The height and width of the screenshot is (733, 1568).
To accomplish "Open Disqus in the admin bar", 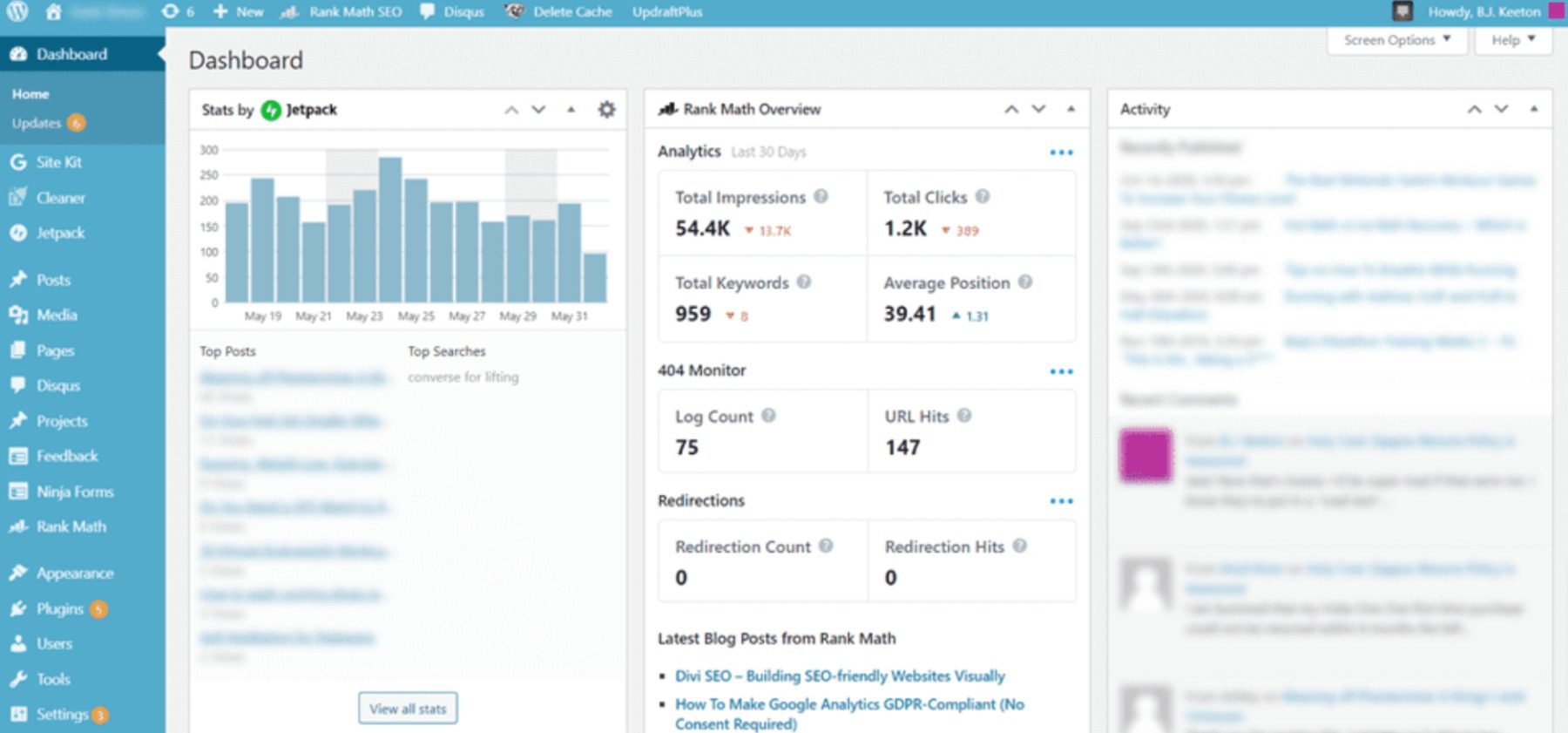I will pos(452,11).
